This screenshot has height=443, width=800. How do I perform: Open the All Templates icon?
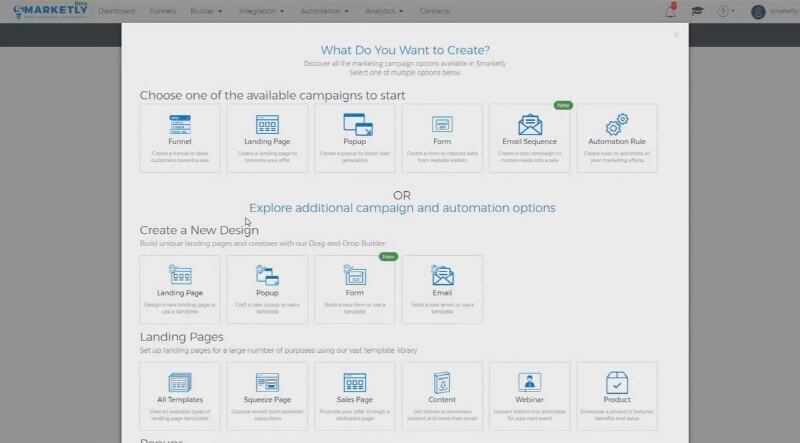click(x=180, y=382)
